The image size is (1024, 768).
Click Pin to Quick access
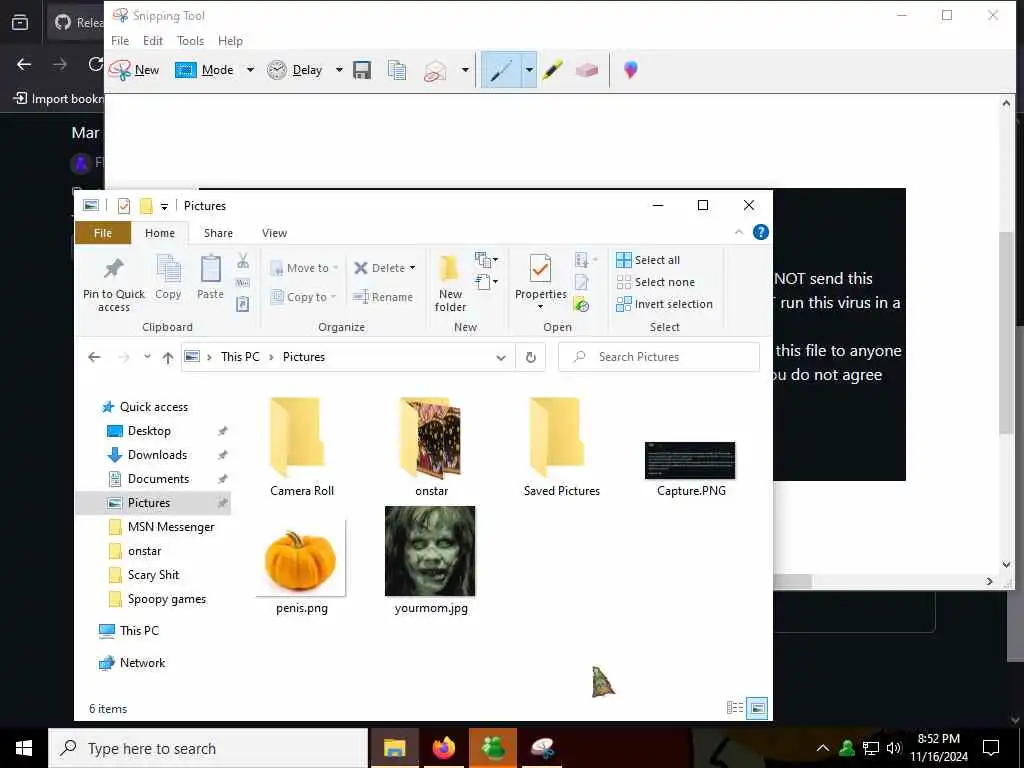tap(114, 284)
